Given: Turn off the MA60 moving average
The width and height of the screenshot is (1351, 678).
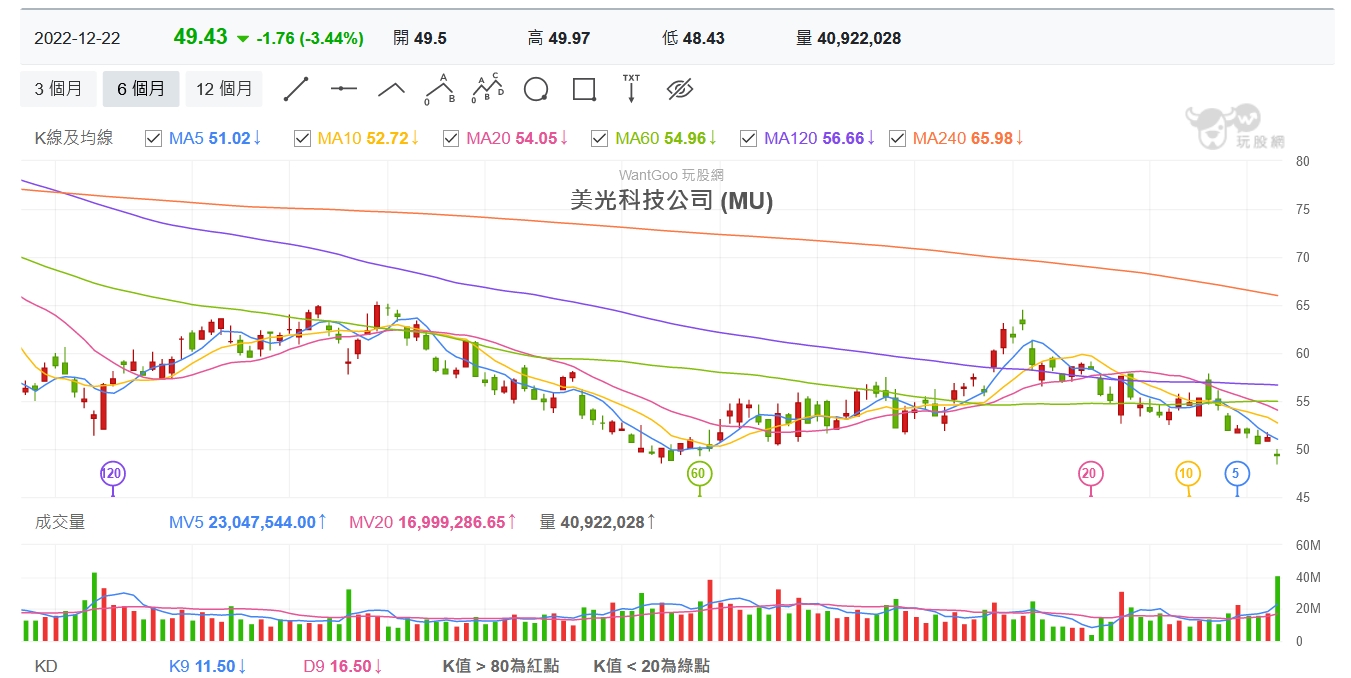Looking at the screenshot, I should (x=600, y=138).
